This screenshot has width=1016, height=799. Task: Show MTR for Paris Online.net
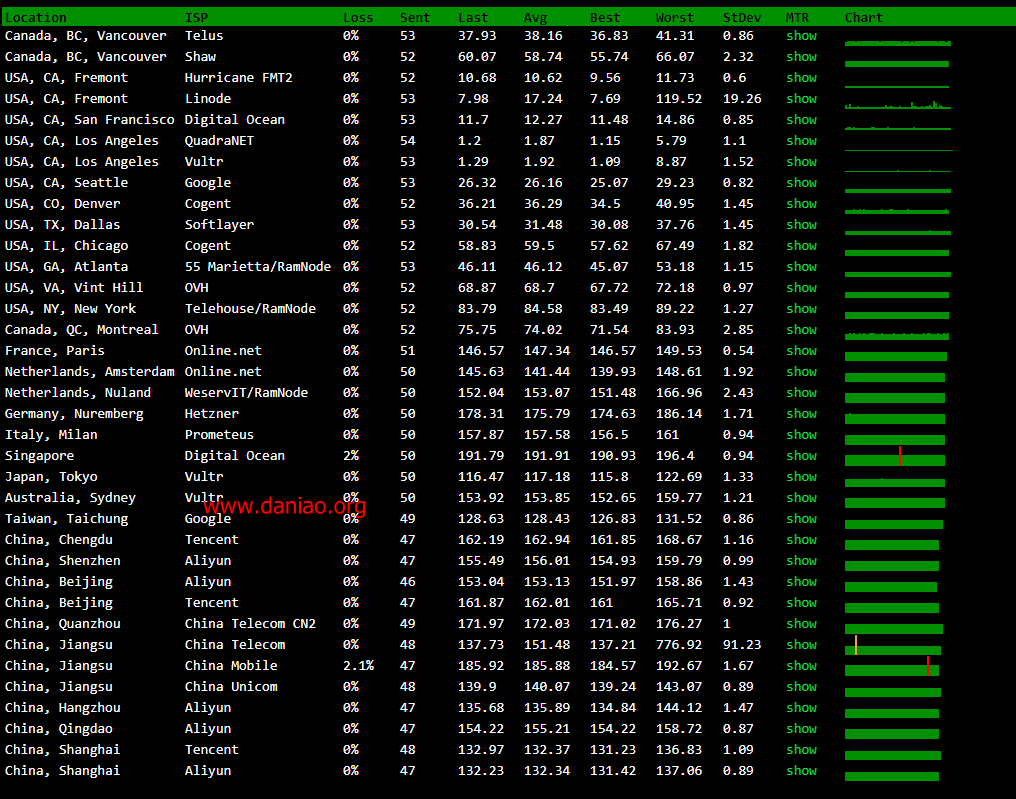click(802, 351)
